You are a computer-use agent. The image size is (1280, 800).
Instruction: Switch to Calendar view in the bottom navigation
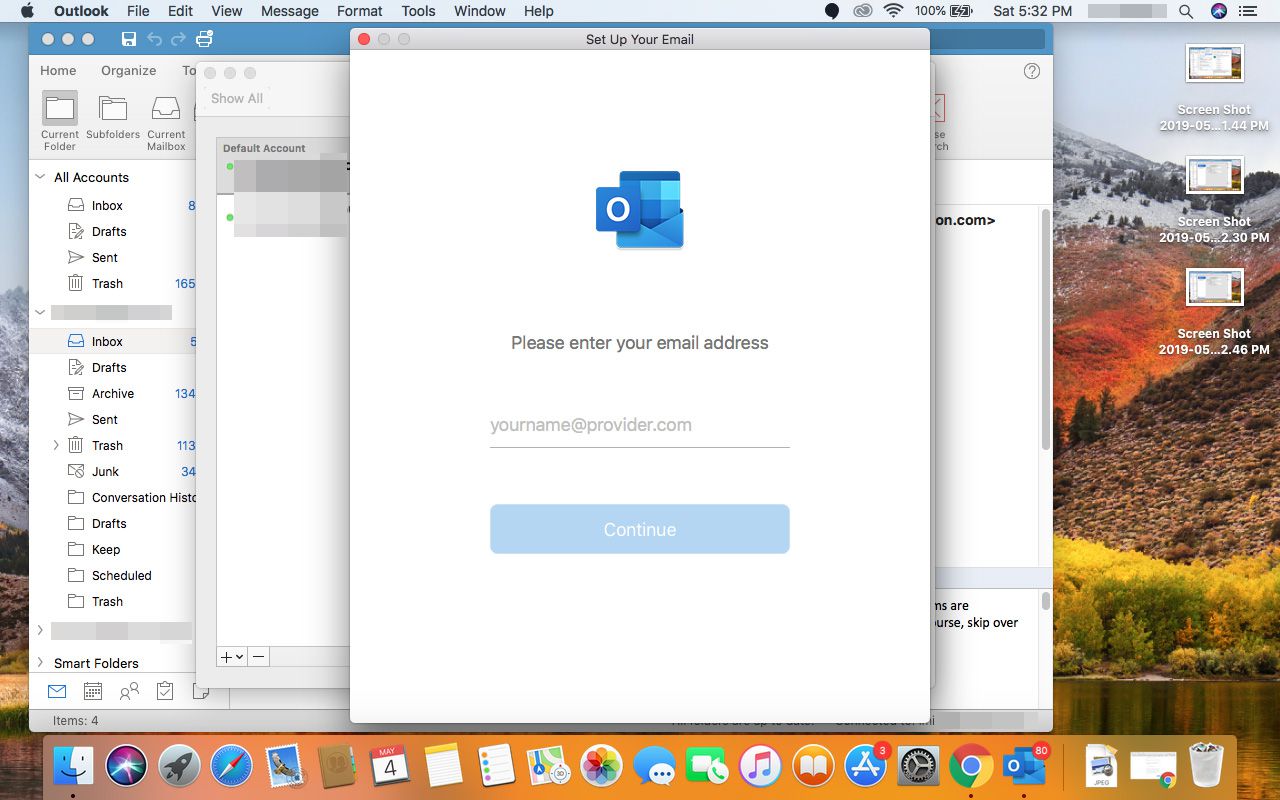93,691
